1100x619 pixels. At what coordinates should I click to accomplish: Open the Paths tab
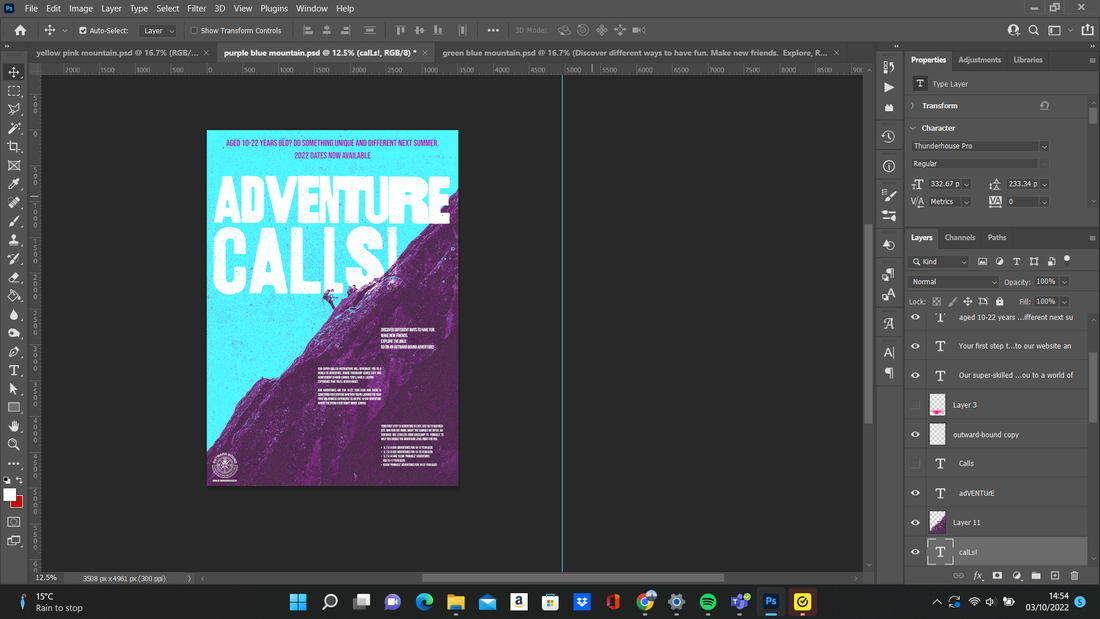click(x=997, y=237)
